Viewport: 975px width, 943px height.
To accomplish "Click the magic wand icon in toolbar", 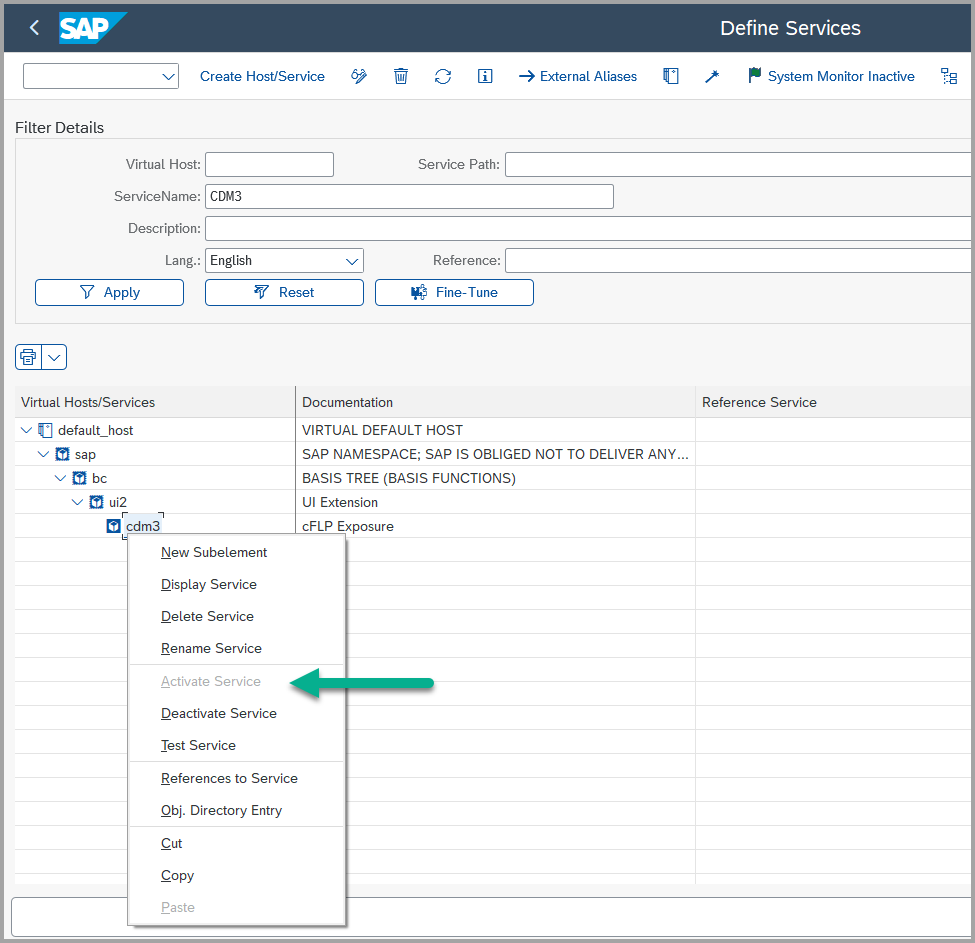I will tap(712, 76).
